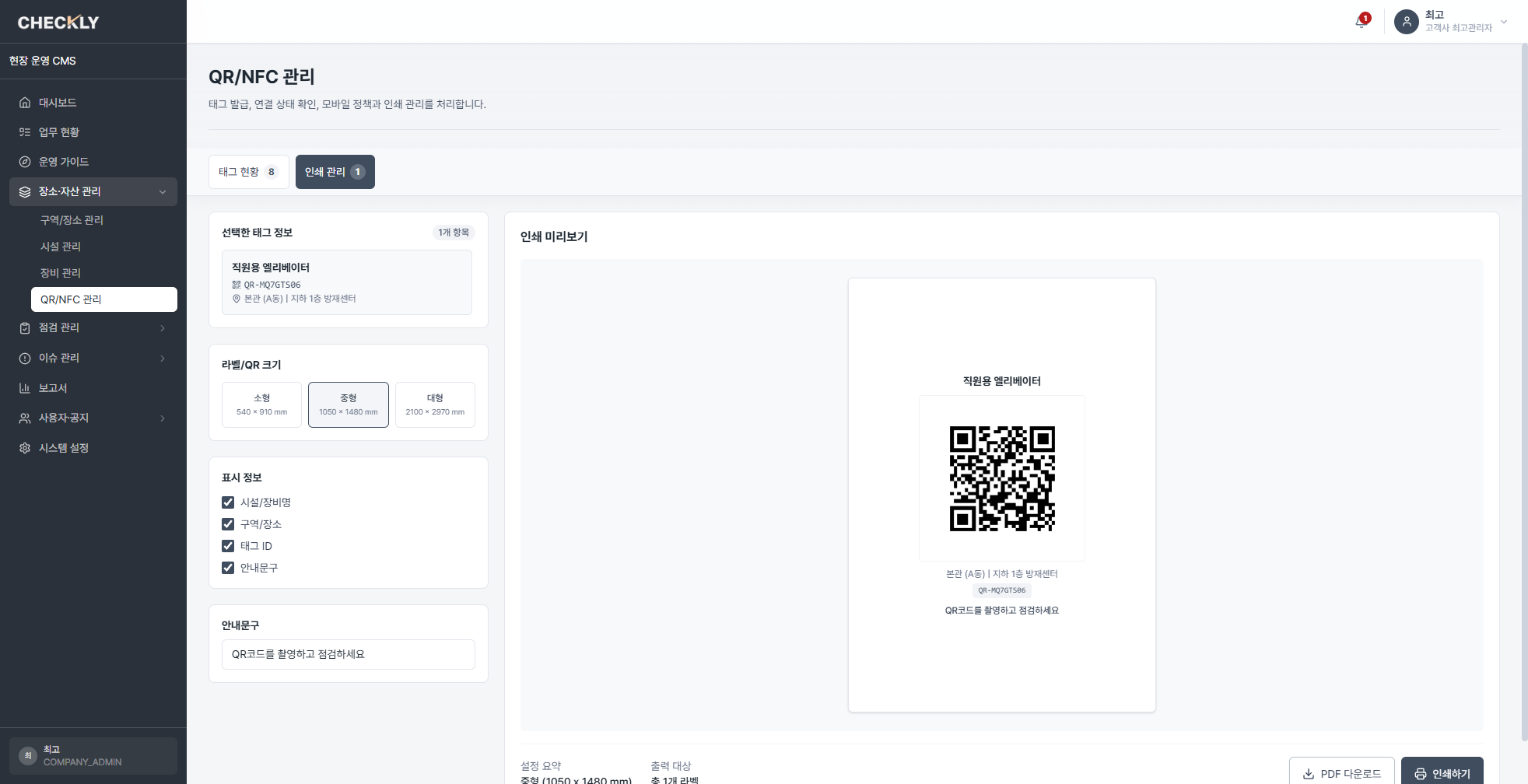
Task: Click 본관 (A동) | 지하 1층 방재센터 in preview
Action: point(1002,574)
